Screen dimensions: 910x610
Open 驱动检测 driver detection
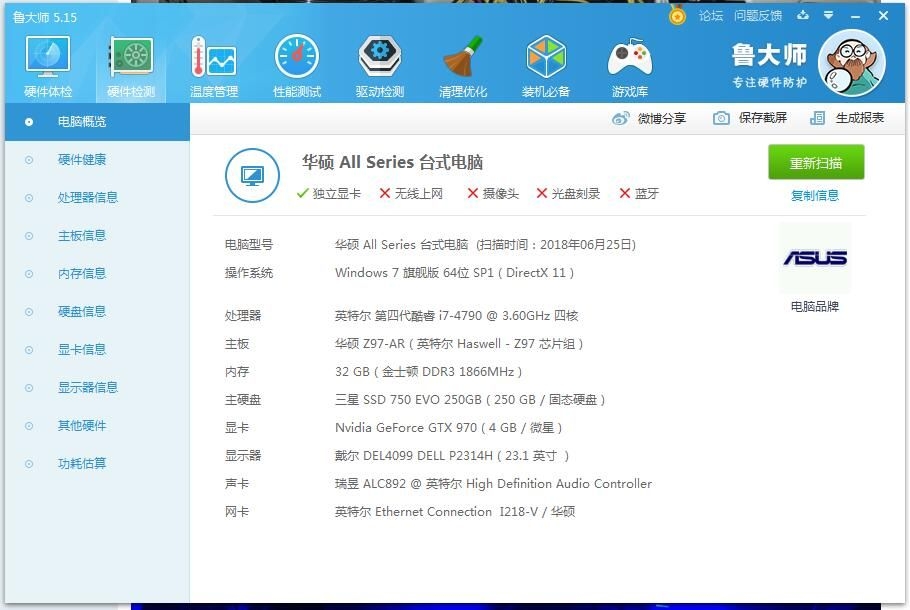(380, 67)
